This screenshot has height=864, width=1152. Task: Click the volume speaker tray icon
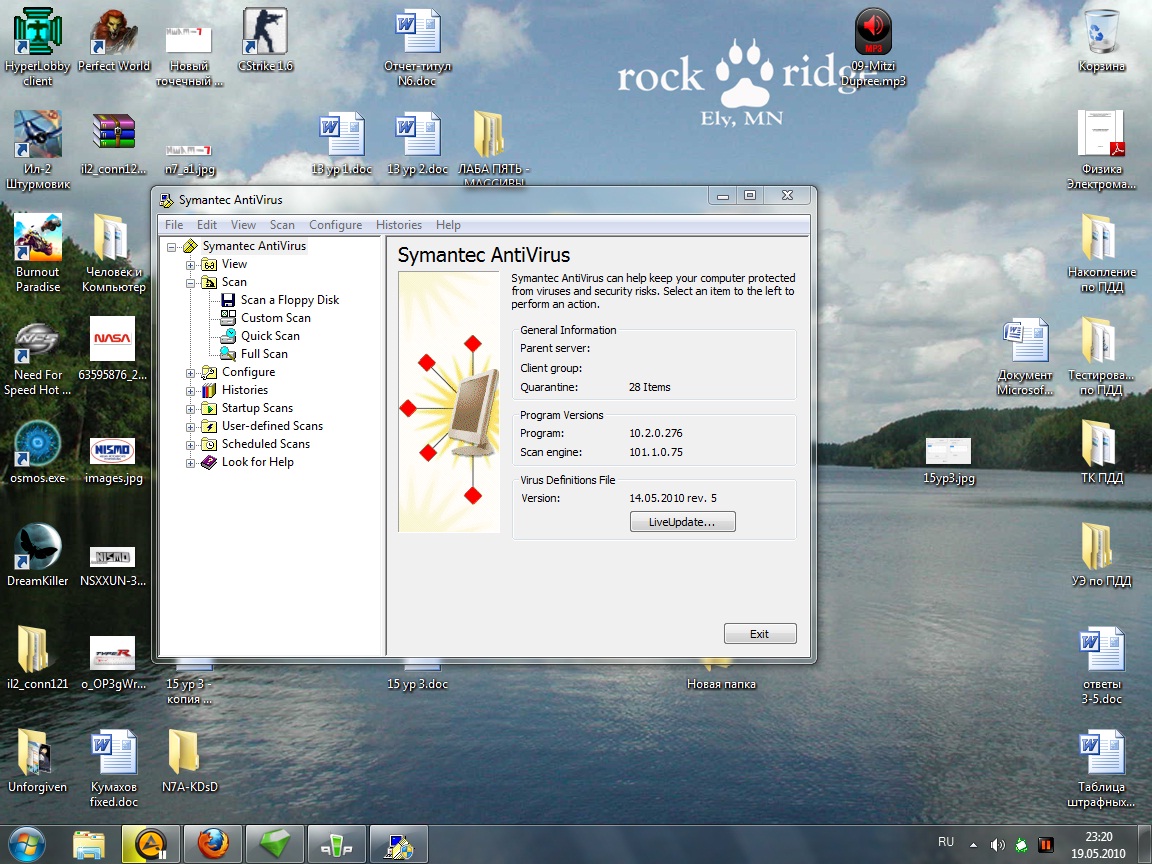point(997,845)
